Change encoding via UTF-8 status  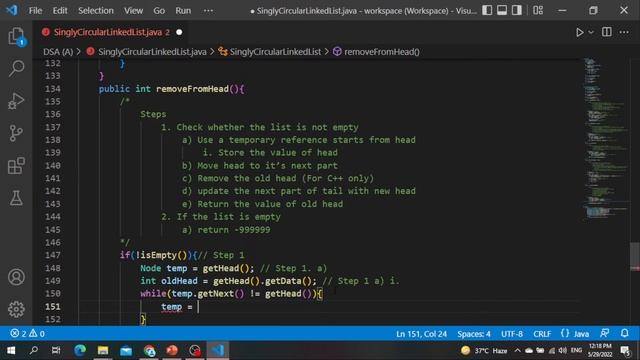pyautogui.click(x=512, y=334)
